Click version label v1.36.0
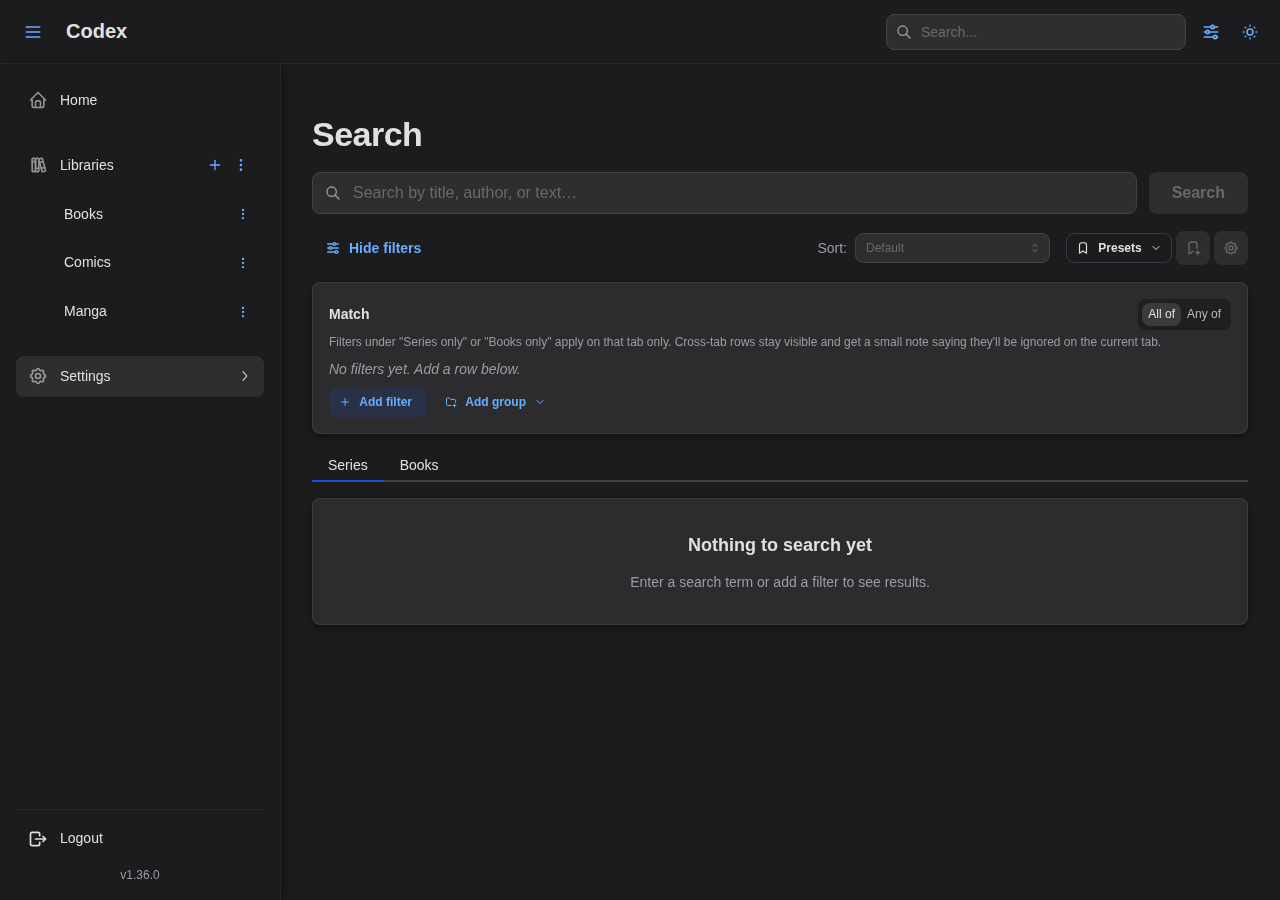The height and width of the screenshot is (900, 1280). click(140, 875)
